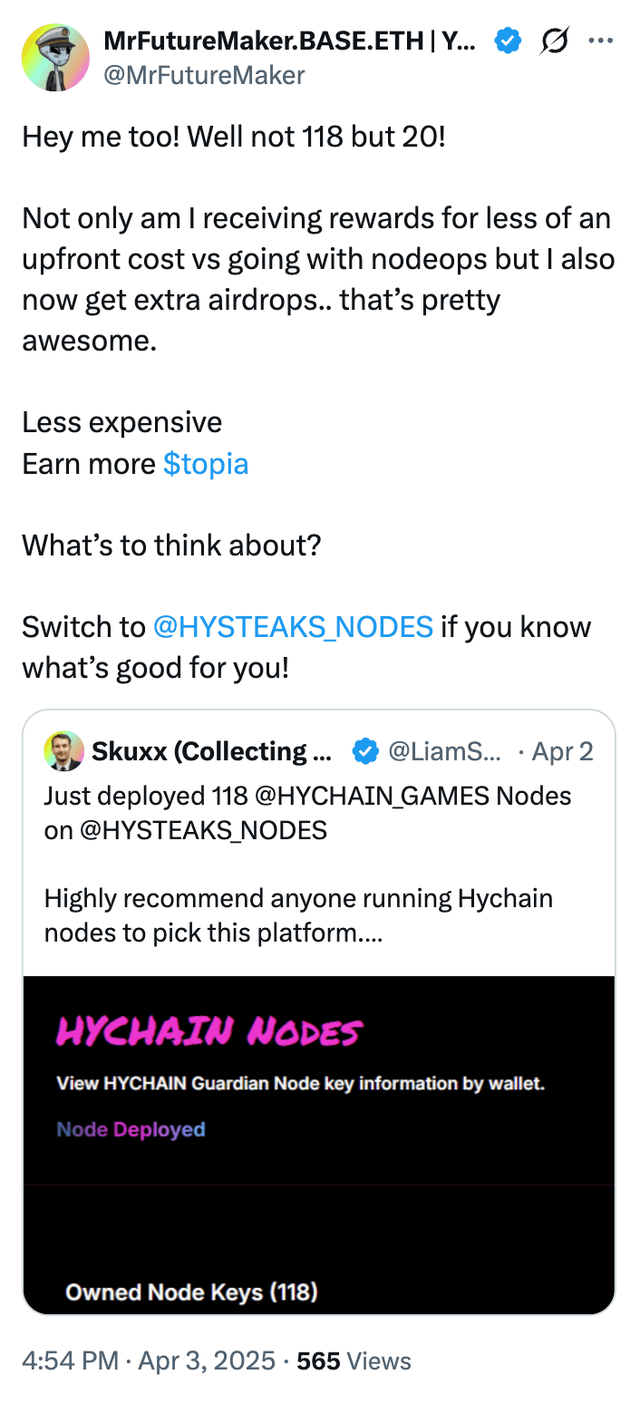Click MrFutureMaker's profile avatar
This screenshot has width=640, height=1401.
56,58
